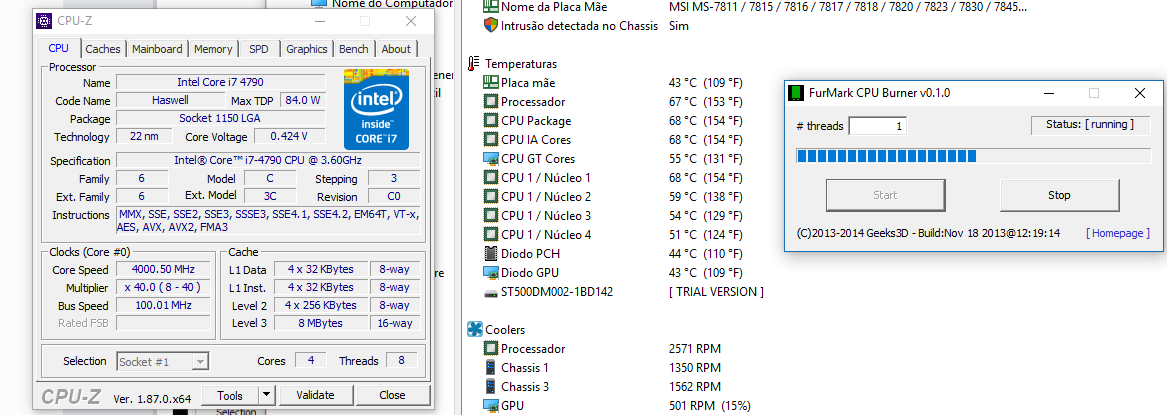Click the Cores 4 value box
Image resolution: width=1167 pixels, height=415 pixels.
[x=310, y=361]
